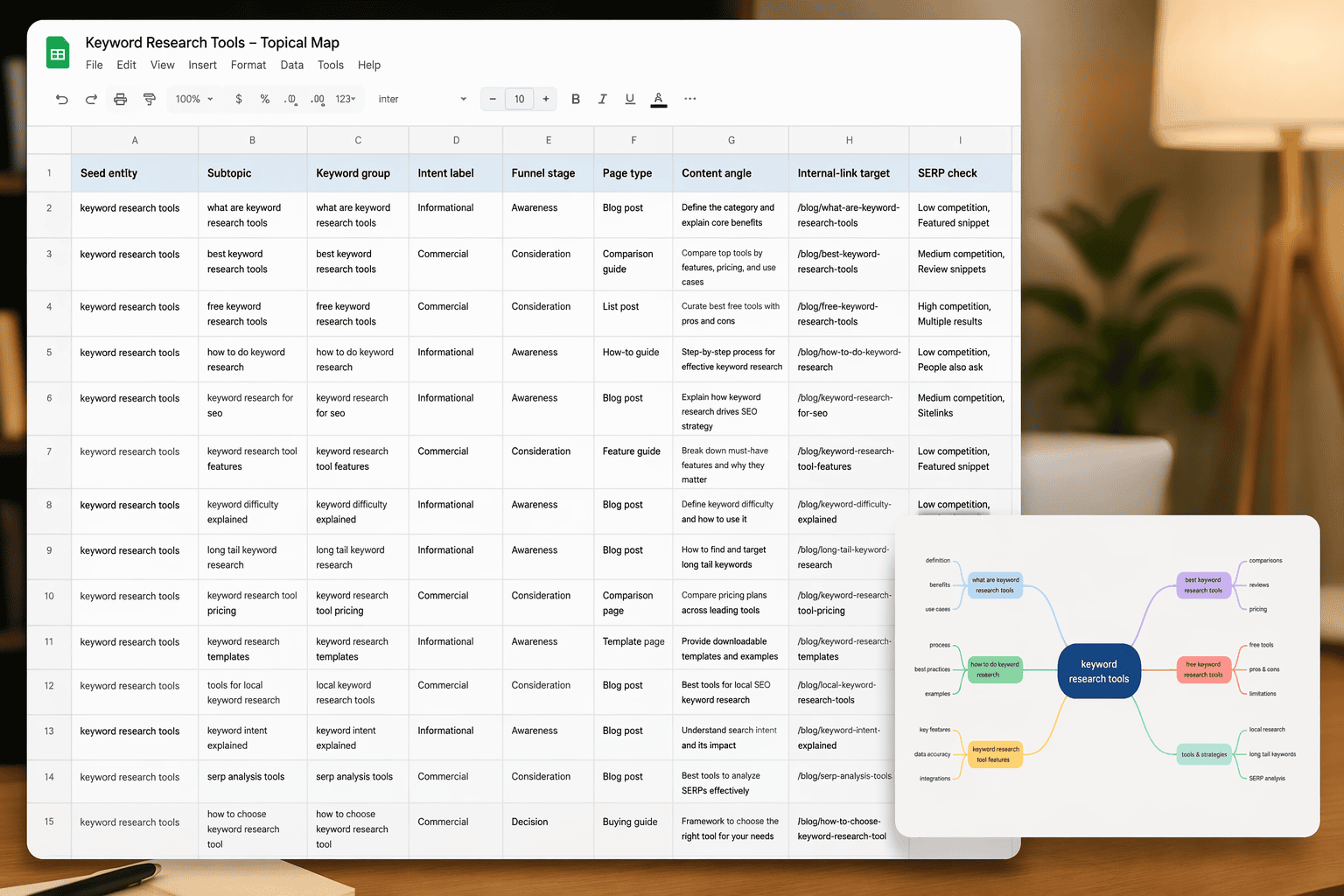The image size is (1344, 896).
Task: Click the 'data accuracy' mind map leaf
Action: point(932,753)
